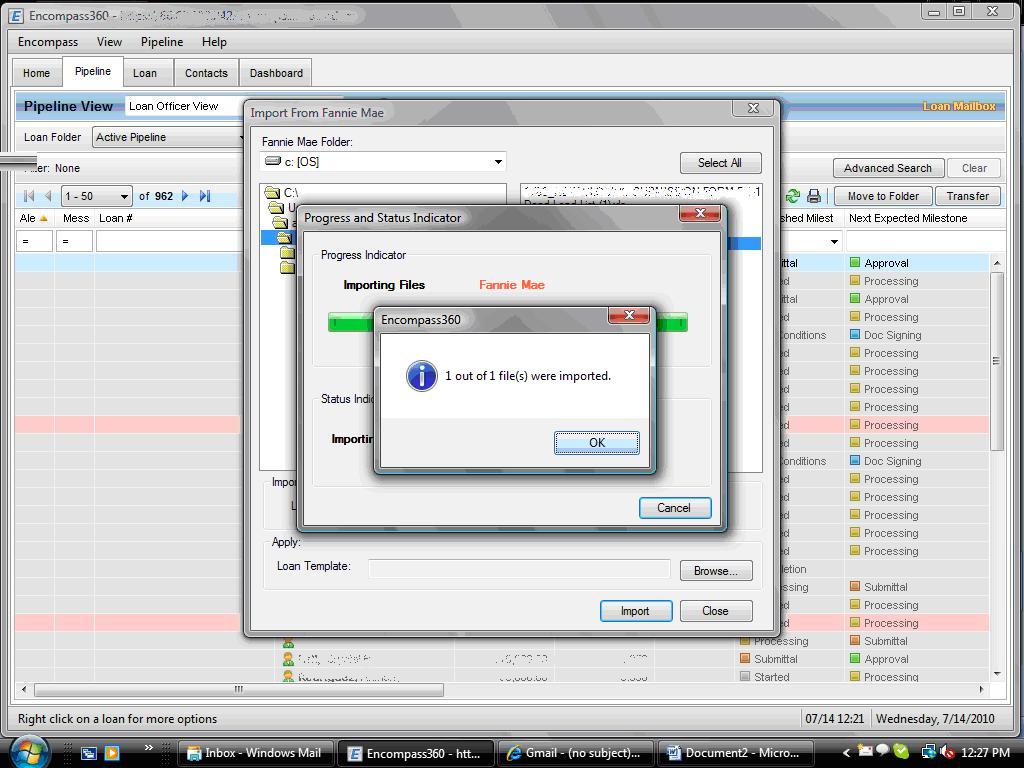
Task: Click the Started milestone icon in last row
Action: tap(744, 677)
